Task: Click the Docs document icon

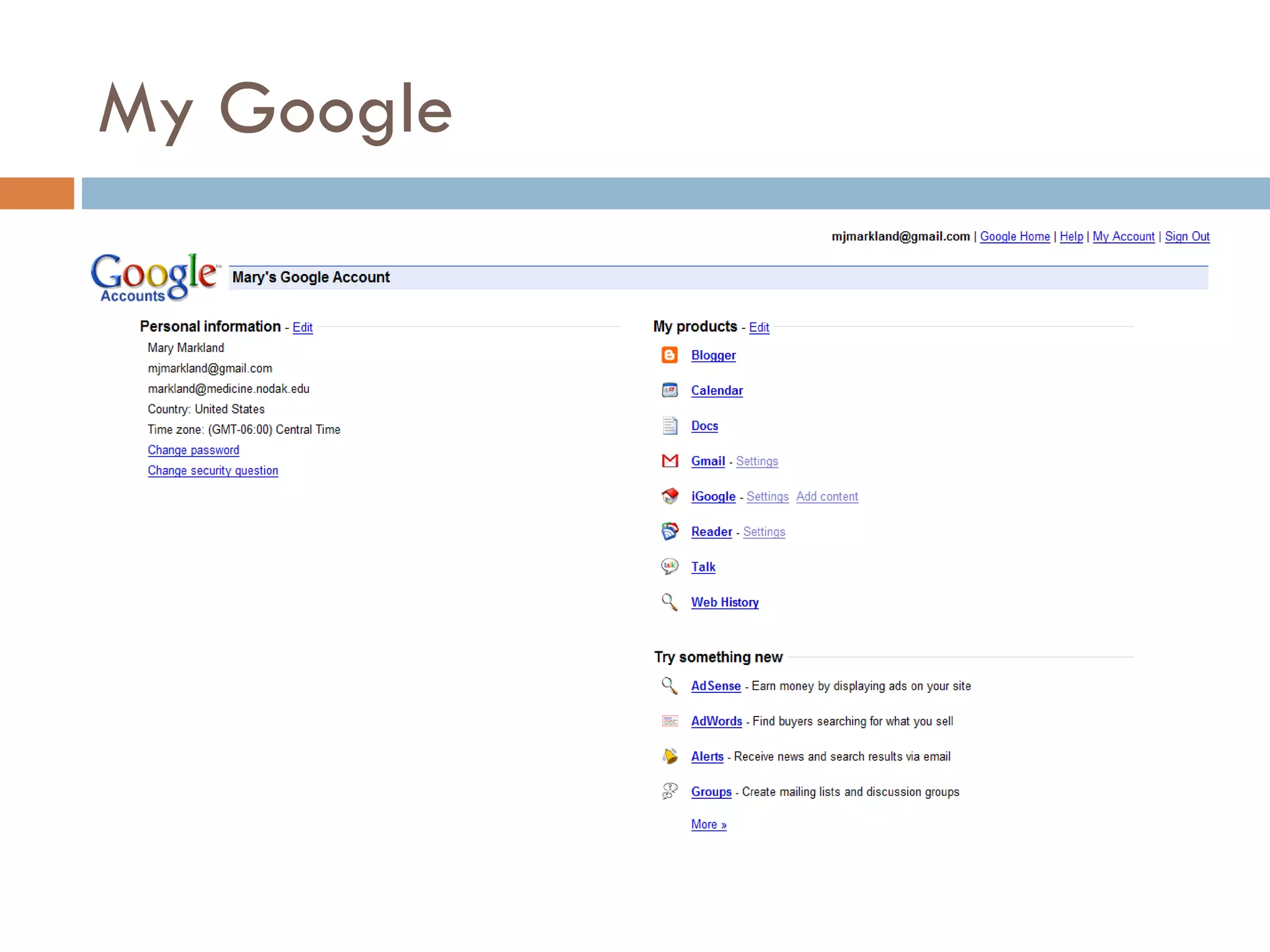Action: pyautogui.click(x=670, y=426)
